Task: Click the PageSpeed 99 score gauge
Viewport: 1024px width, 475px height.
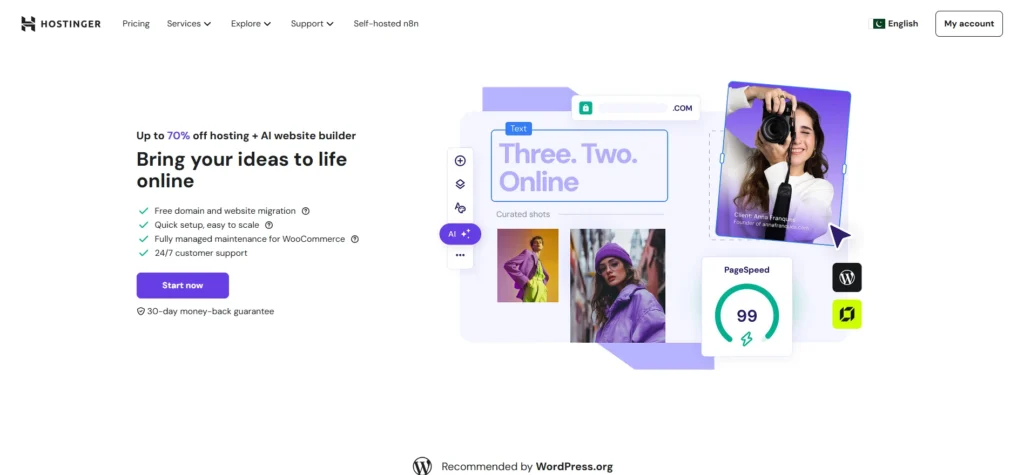Action: click(746, 317)
